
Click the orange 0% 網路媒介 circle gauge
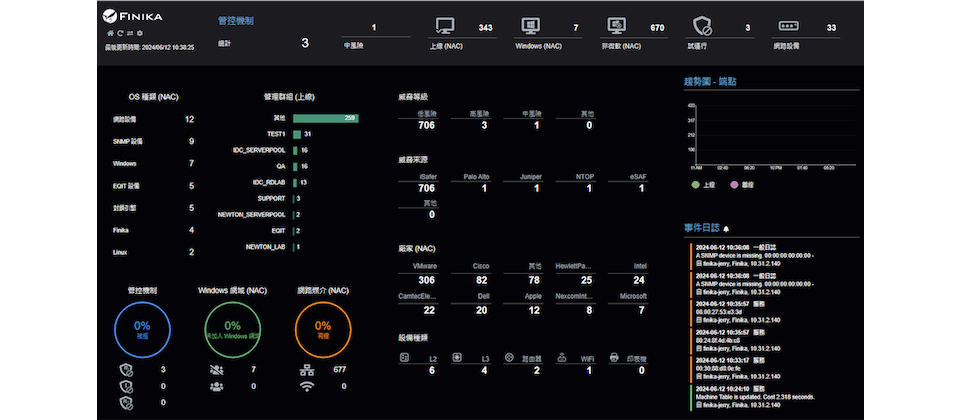323,329
